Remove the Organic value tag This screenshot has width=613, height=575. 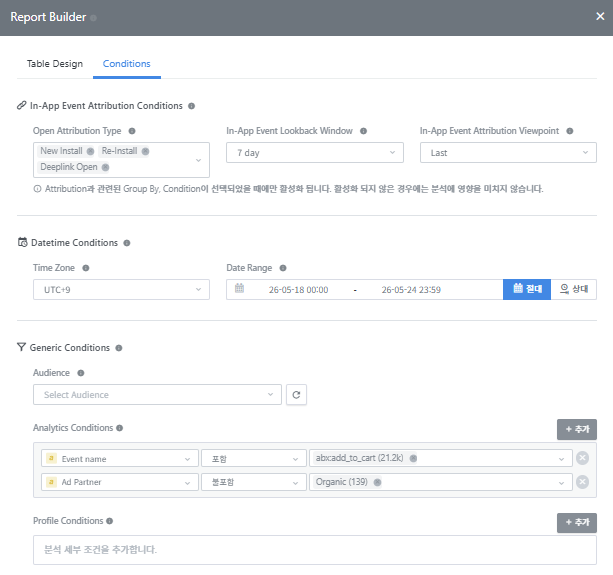[x=377, y=482]
